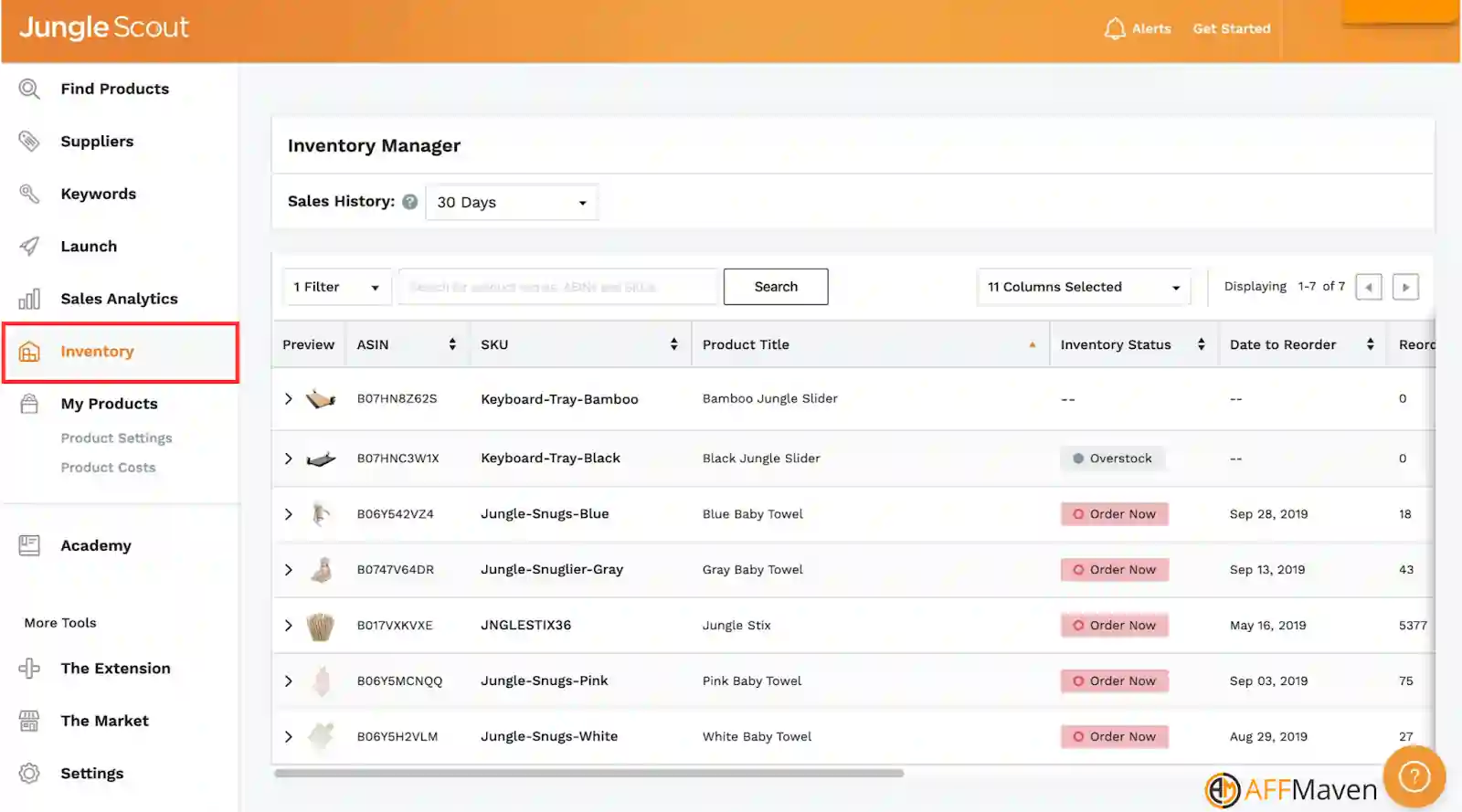Open Product Costs link

108,468
